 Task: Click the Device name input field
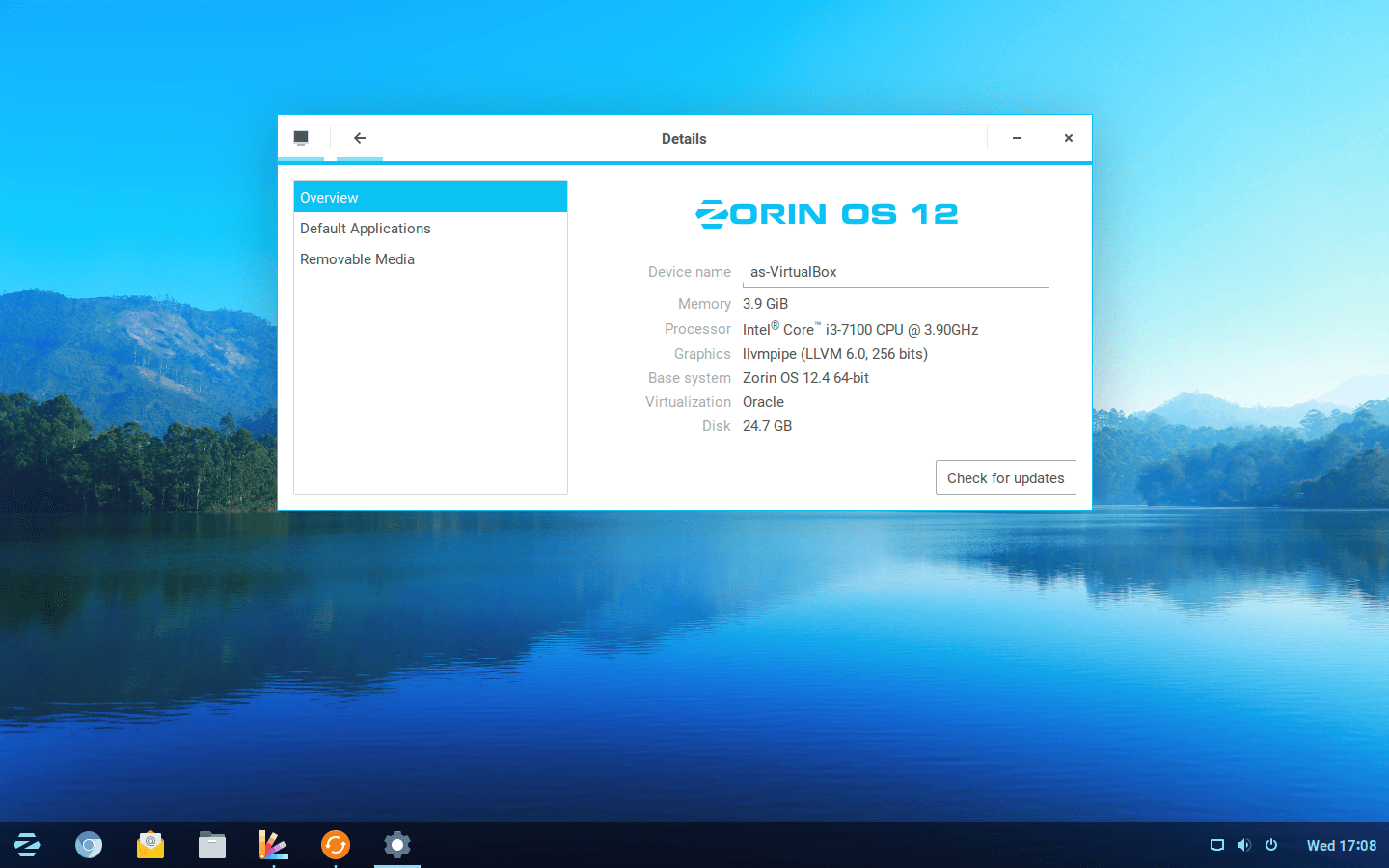[895, 273]
